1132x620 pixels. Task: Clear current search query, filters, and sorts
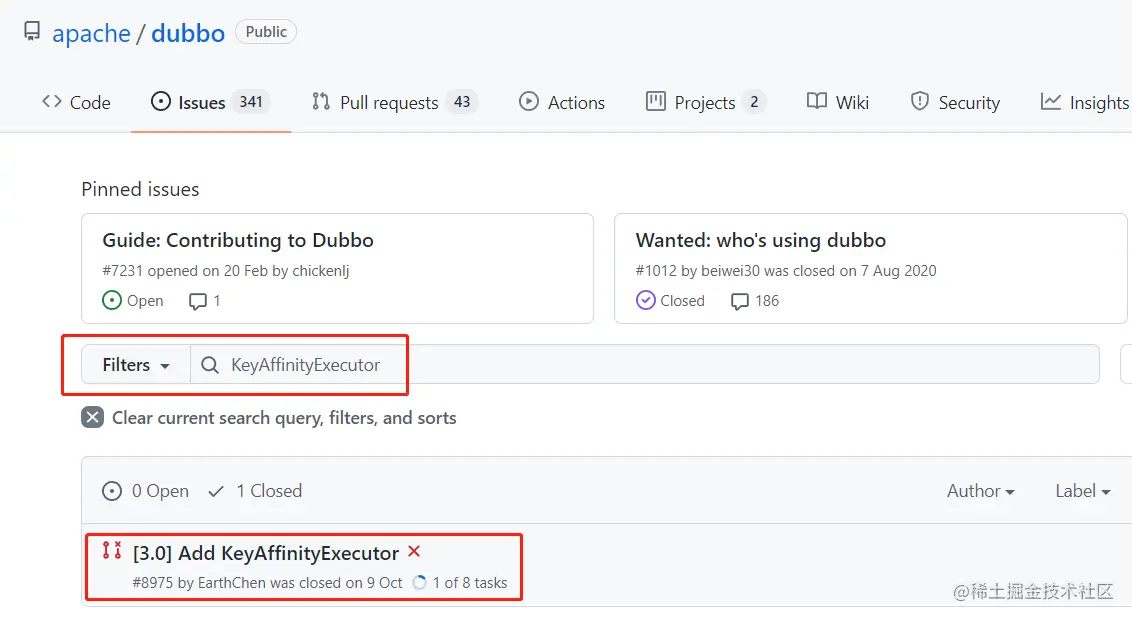(x=284, y=418)
